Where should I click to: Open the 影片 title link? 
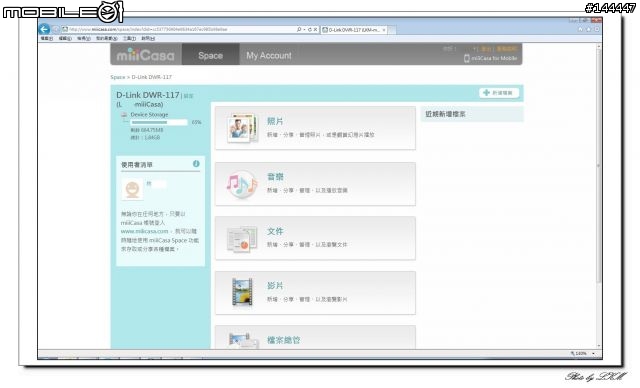pos(275,286)
